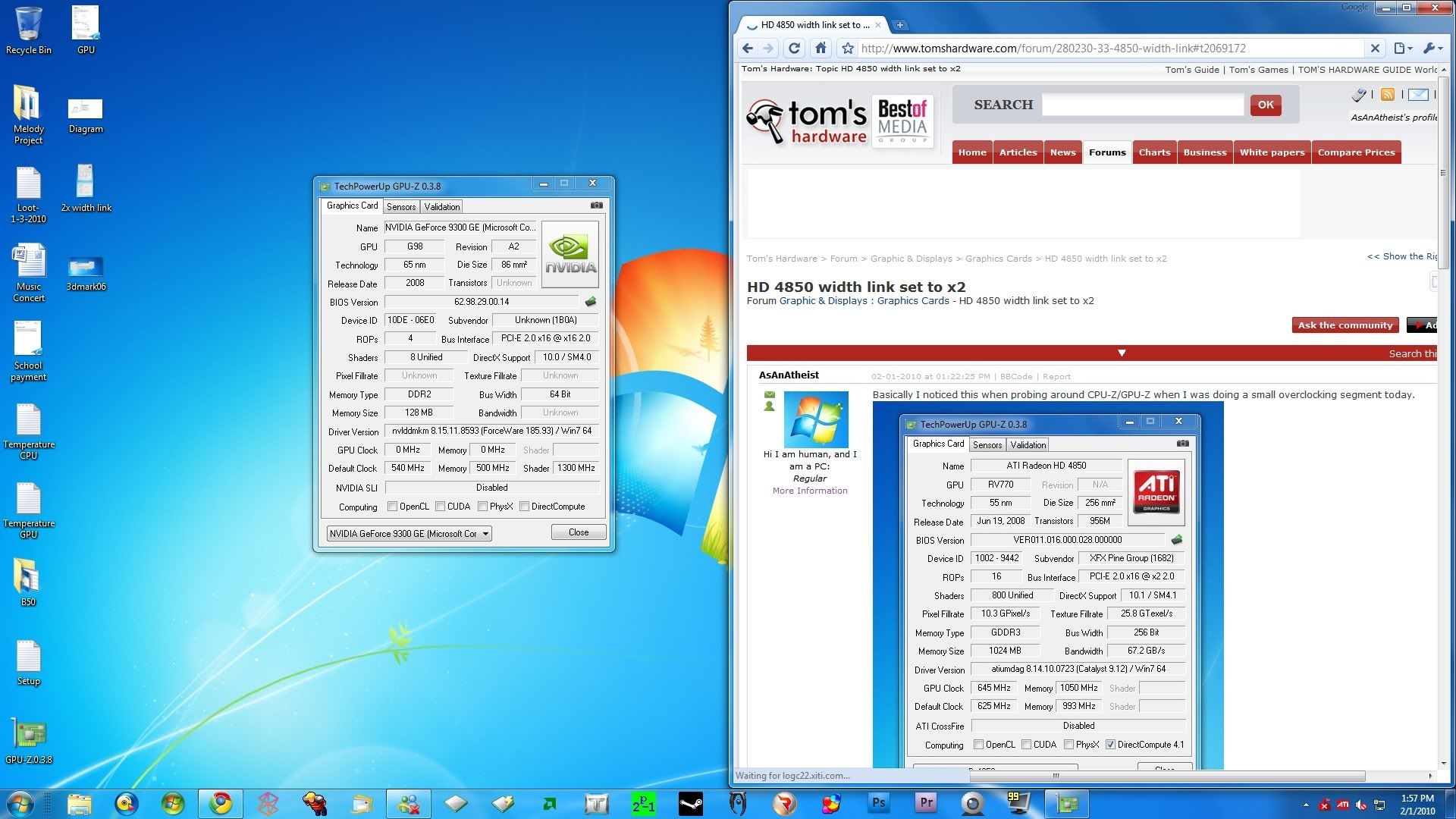
Task: Select the 3dmark06 desktop shortcut
Action: pyautogui.click(x=86, y=273)
